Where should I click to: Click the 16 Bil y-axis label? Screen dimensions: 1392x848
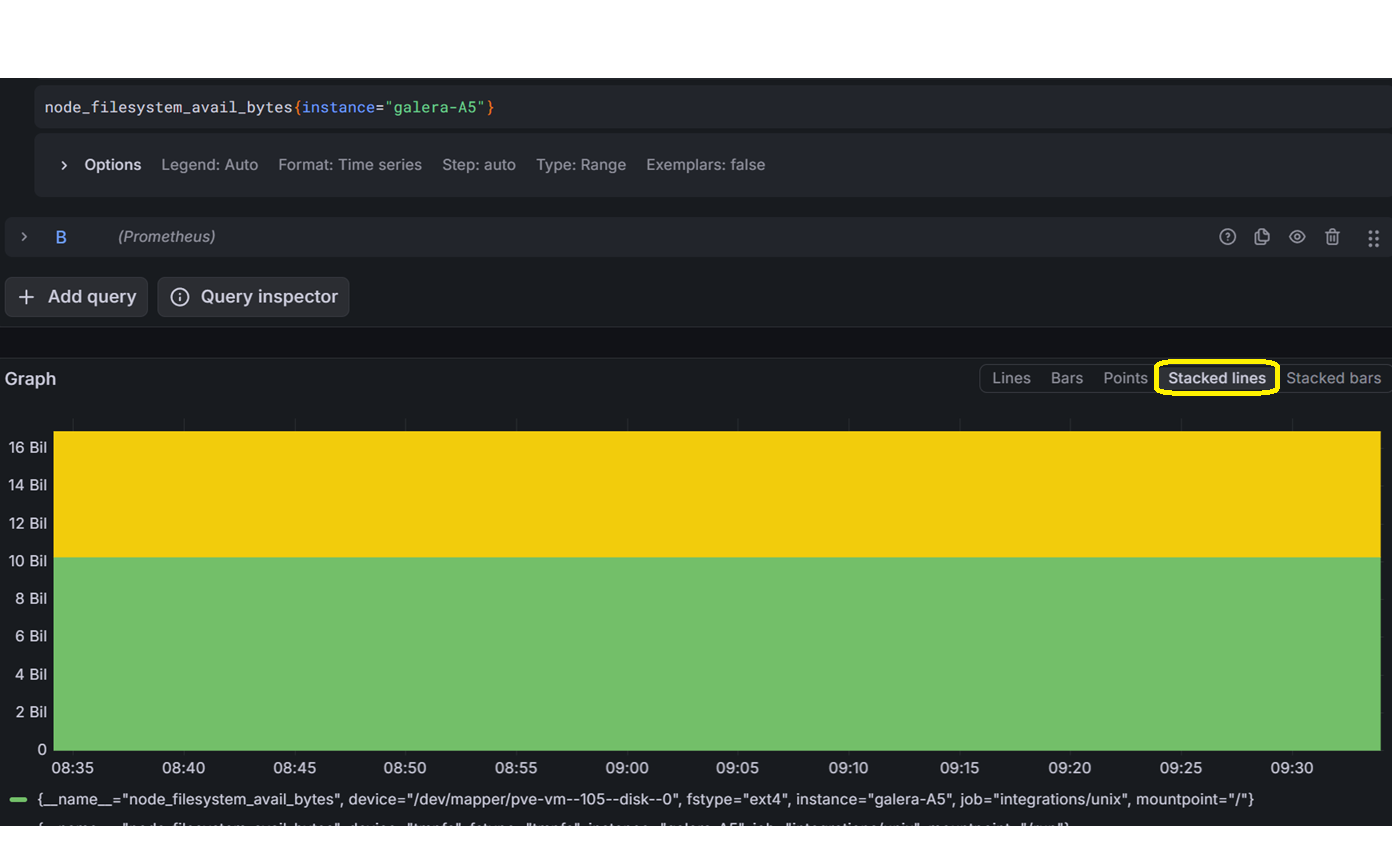[x=28, y=447]
